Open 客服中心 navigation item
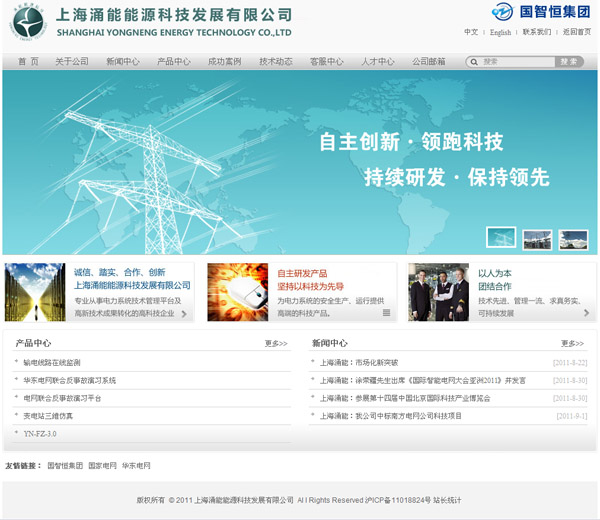600x520 pixels. 327,62
